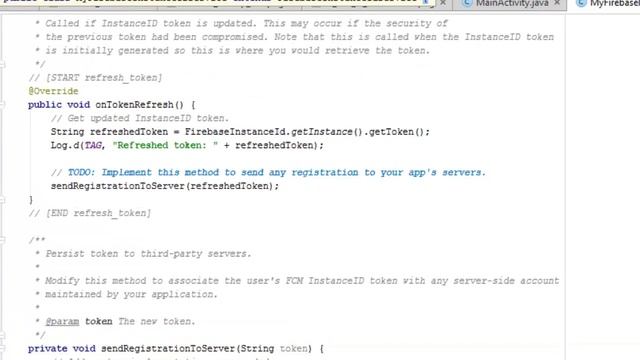Close the MainActivity.java tab
Image resolution: width=640 pixels, height=360 pixels.
557,3
